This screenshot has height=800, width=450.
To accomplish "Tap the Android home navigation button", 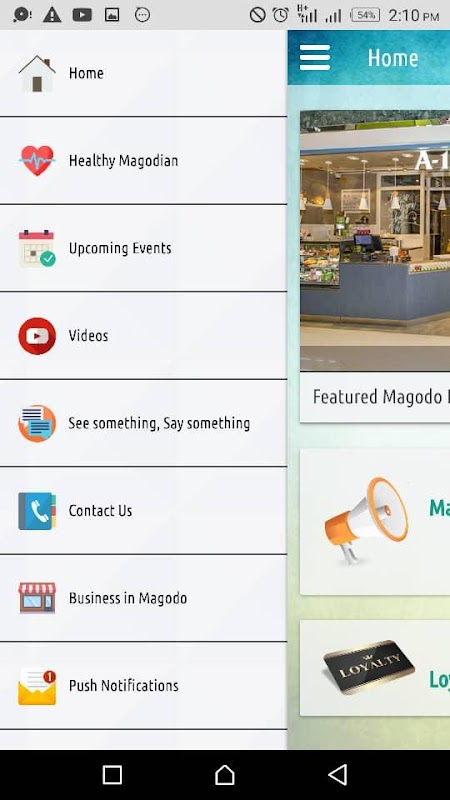I will [x=224, y=774].
